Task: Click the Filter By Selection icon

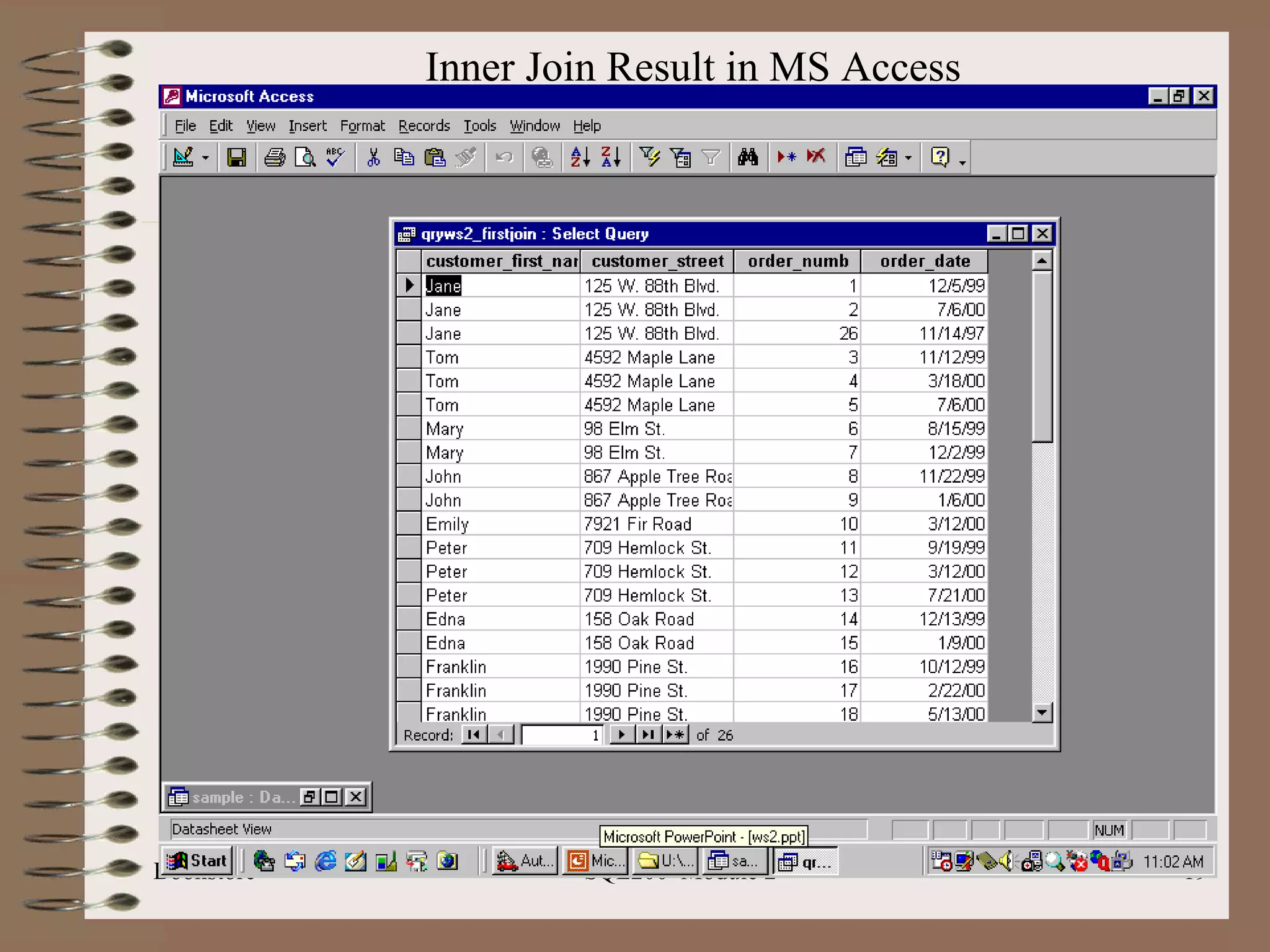Action: pos(650,157)
